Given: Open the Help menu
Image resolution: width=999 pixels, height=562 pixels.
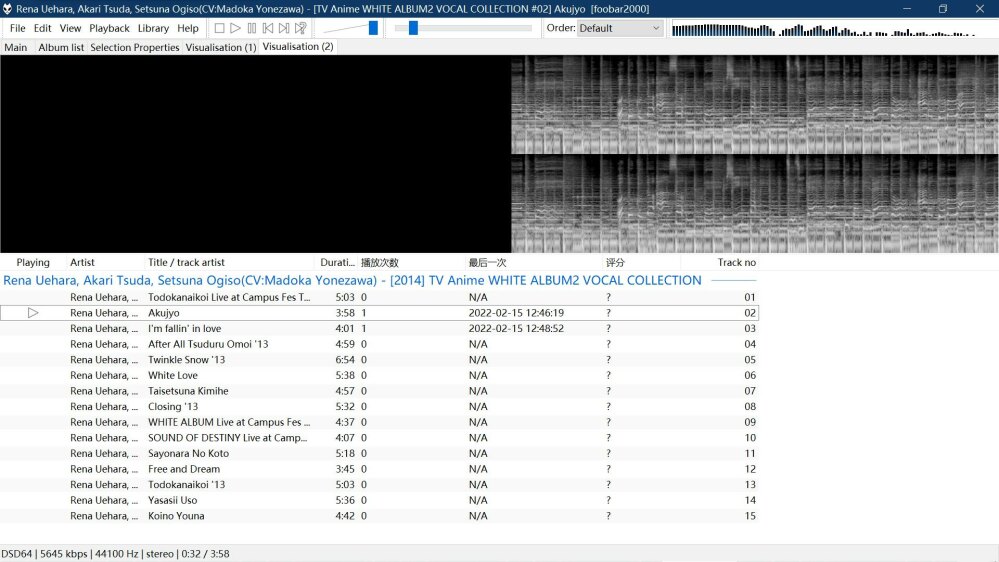Looking at the screenshot, I should [188, 28].
